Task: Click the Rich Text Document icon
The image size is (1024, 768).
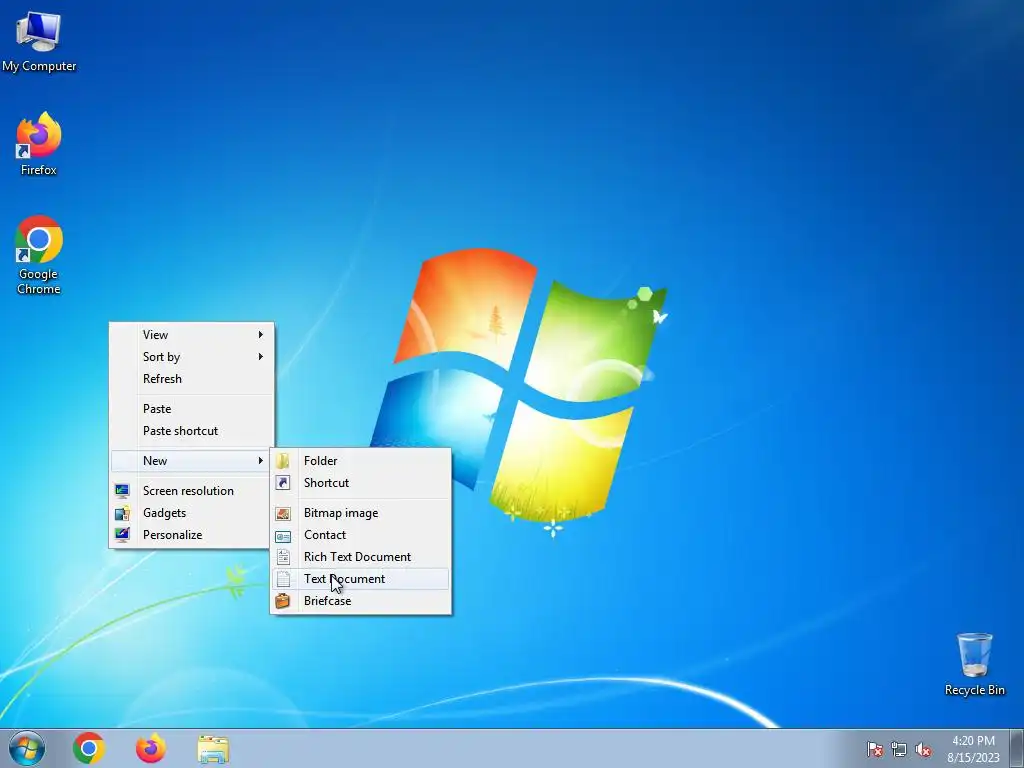Action: pyautogui.click(x=283, y=557)
